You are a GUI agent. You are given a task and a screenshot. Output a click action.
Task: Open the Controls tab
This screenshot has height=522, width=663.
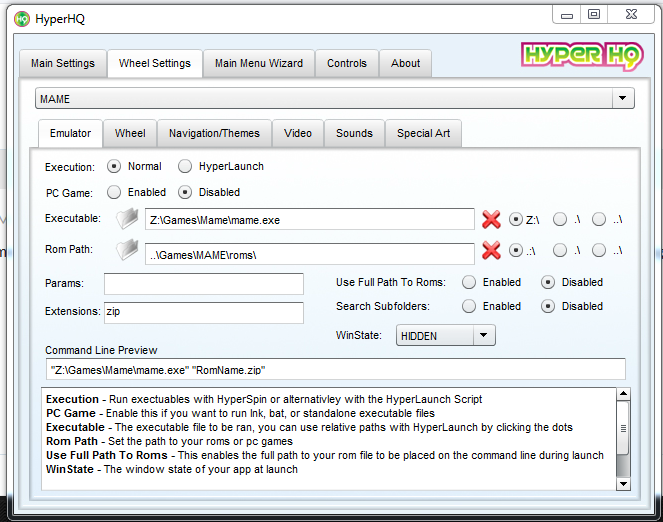click(x=347, y=63)
